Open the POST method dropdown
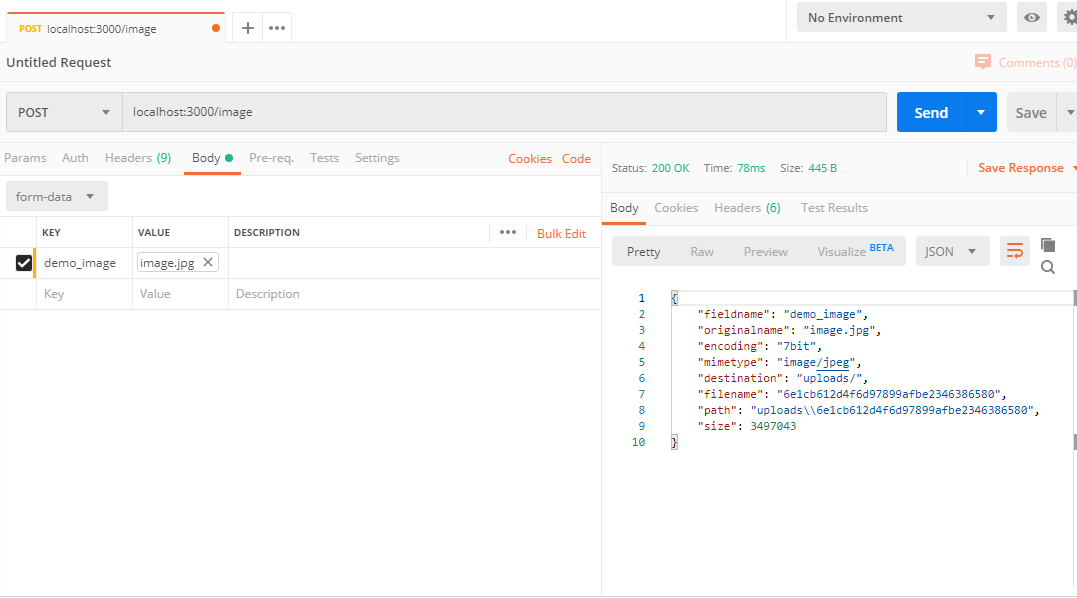Viewport: 1077px width, 598px height. tap(63, 112)
